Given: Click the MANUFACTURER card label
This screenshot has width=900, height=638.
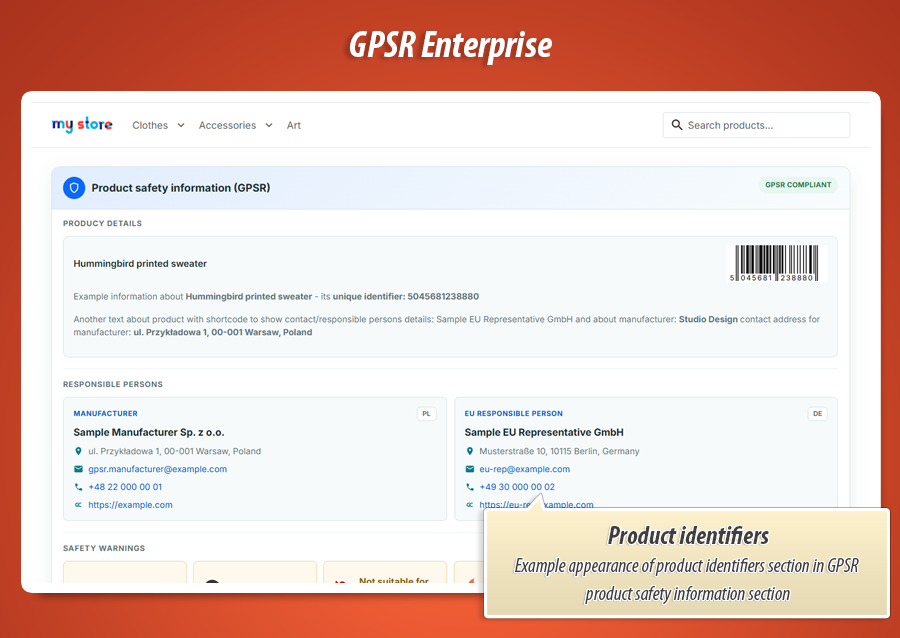Looking at the screenshot, I should (x=106, y=413).
